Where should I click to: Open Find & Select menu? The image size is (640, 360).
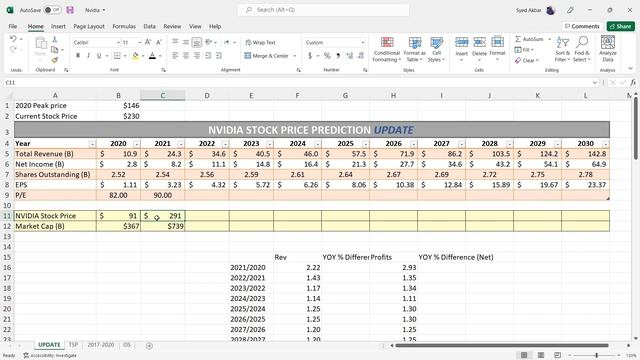click(x=582, y=49)
